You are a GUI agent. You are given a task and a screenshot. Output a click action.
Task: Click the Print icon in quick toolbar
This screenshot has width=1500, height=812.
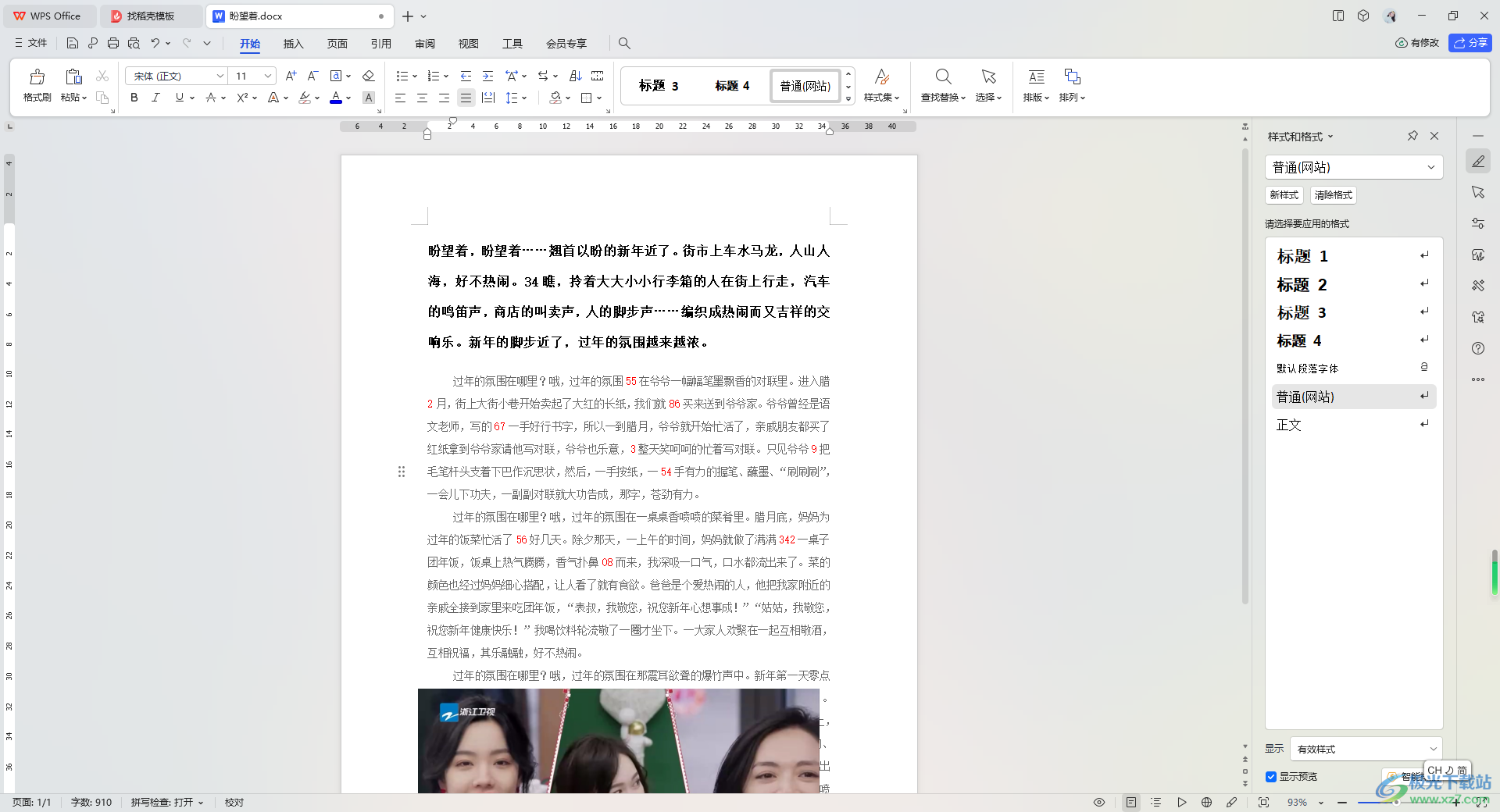tap(113, 43)
